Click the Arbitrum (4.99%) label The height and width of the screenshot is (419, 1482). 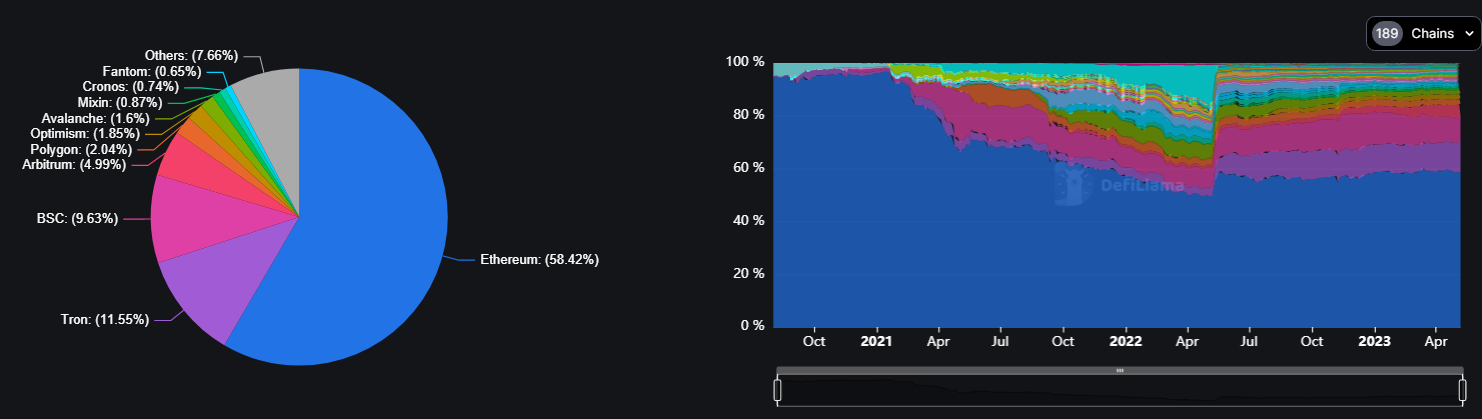tap(74, 164)
